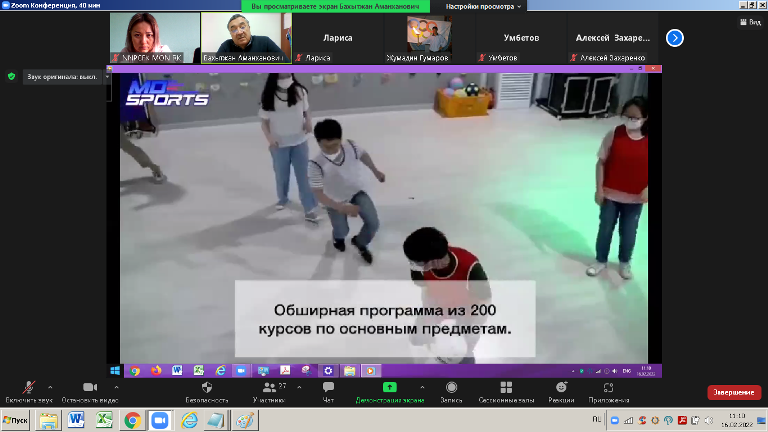Click Firefox icon in shared screen taskbar
The image size is (768, 432).
pos(156,371)
